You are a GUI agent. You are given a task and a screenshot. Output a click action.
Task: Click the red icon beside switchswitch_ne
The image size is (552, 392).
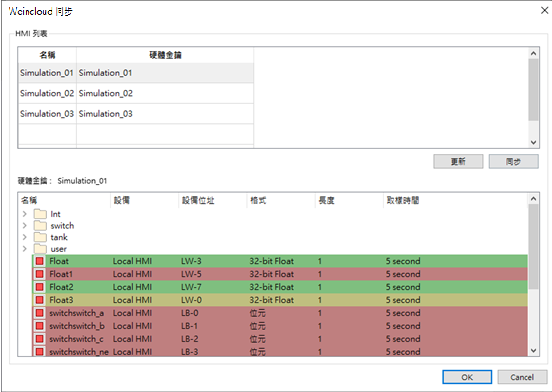(39, 352)
